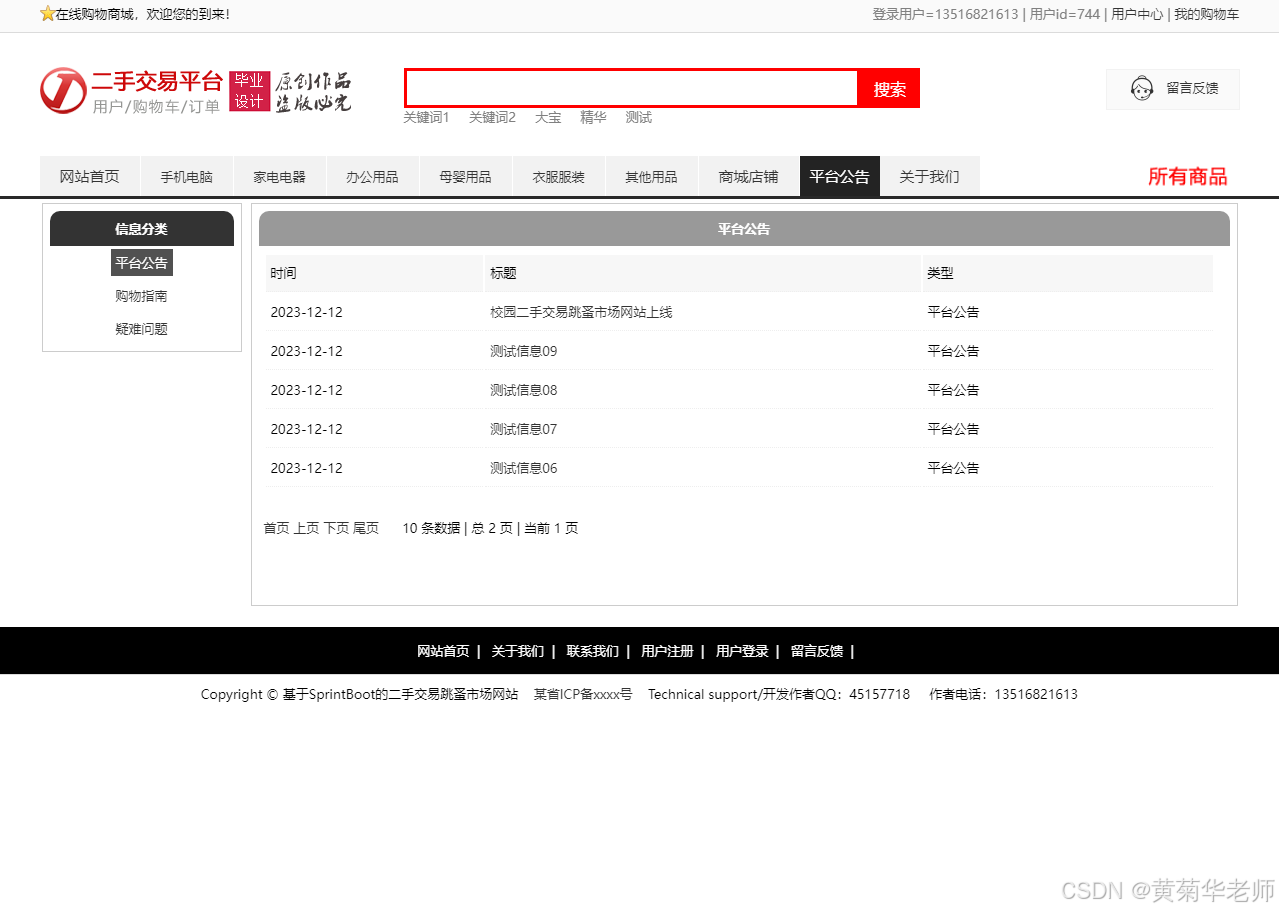Click the red 搜索 button
Viewport: 1279px width, 912px height.
888,88
